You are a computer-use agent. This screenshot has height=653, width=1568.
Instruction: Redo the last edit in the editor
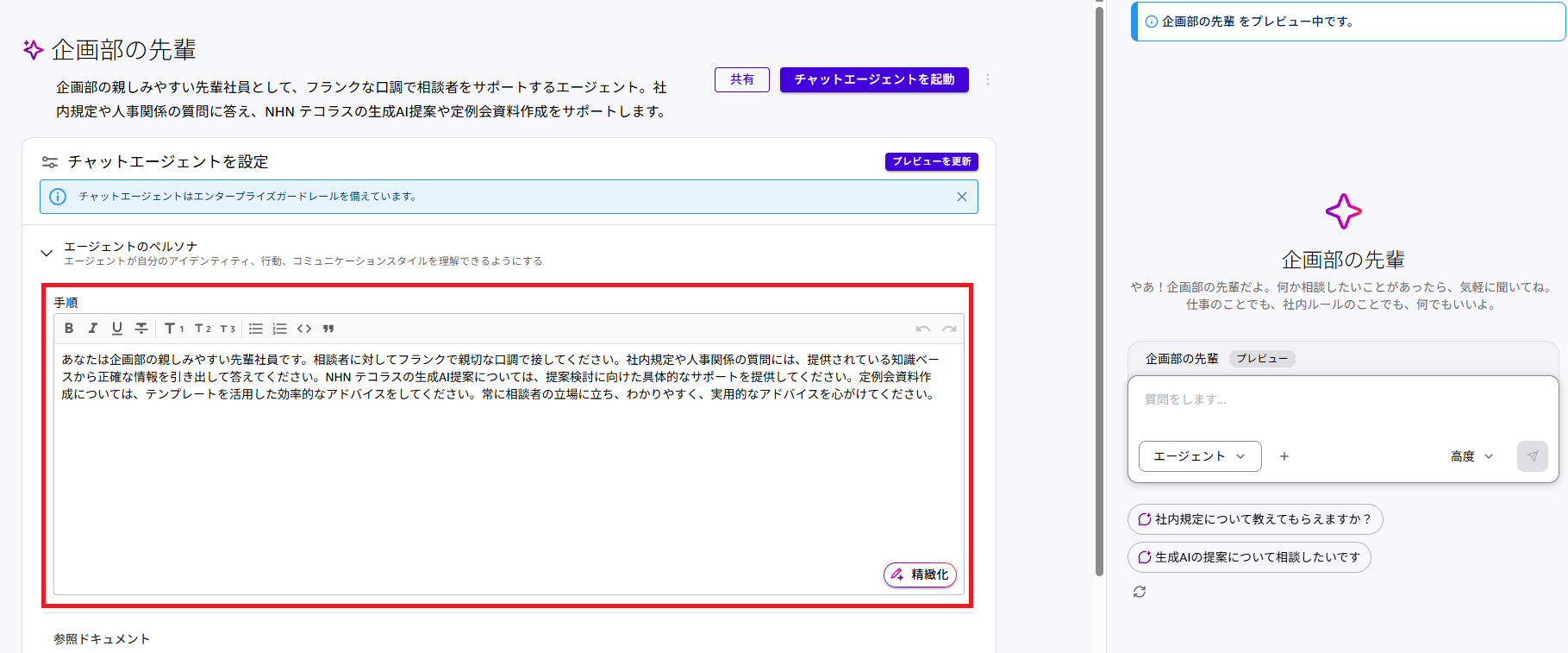click(x=949, y=329)
